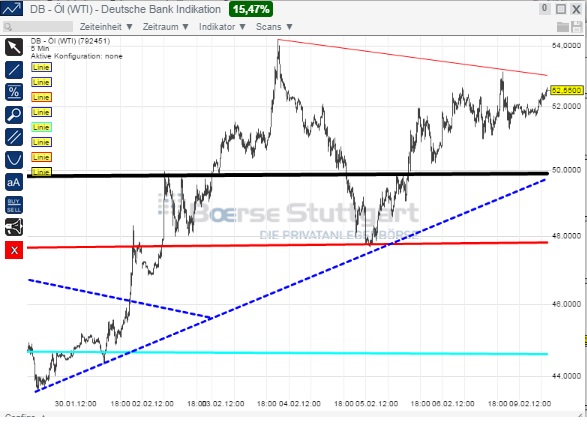Click the chart logo icon in title bar
This screenshot has width=587, height=425.
tap(12, 9)
